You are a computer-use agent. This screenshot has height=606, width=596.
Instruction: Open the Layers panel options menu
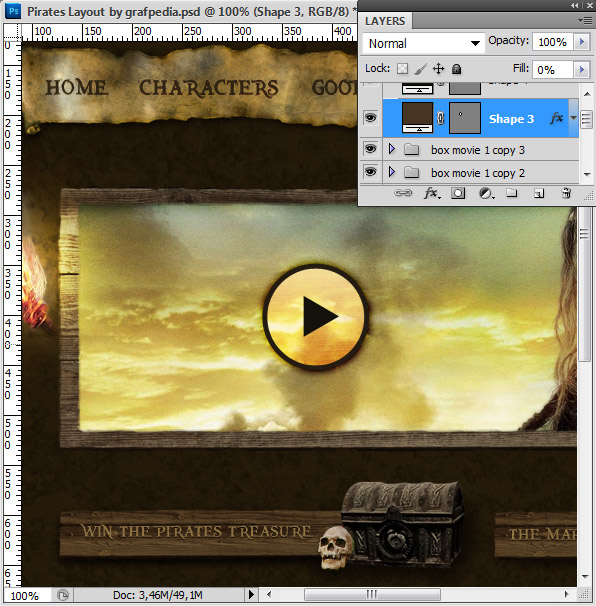click(585, 20)
